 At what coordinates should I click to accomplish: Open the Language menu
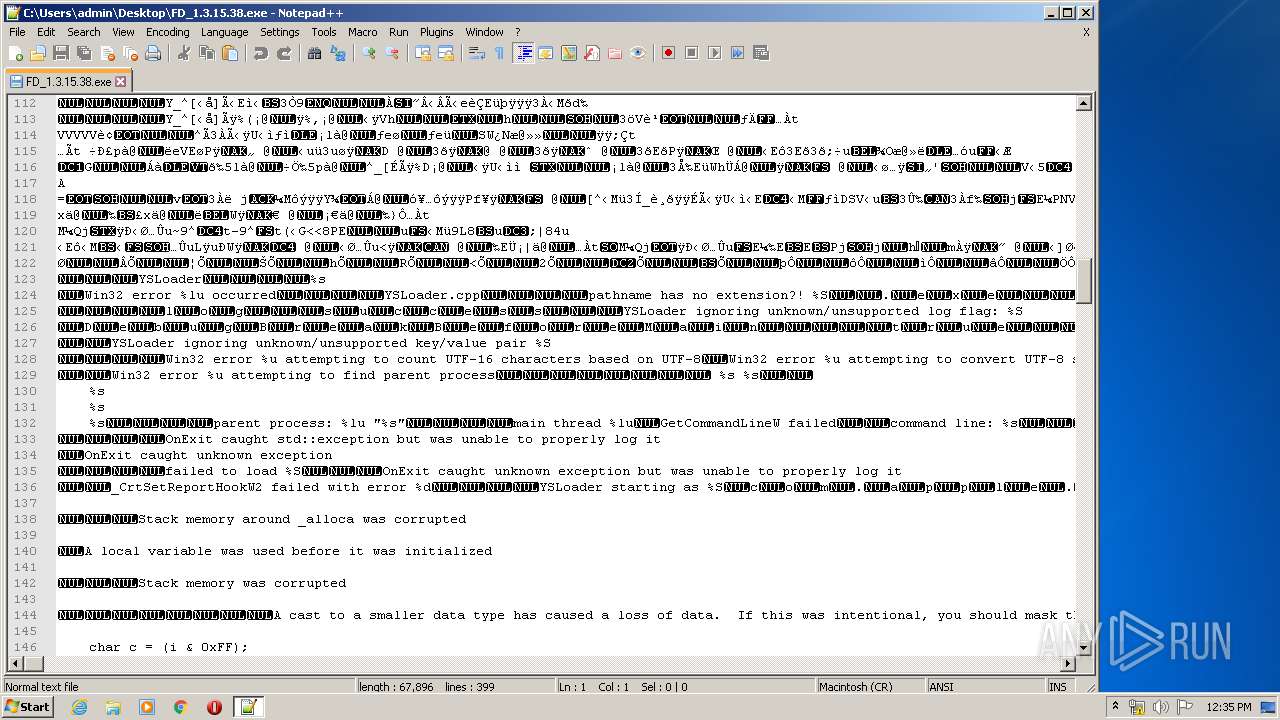(x=224, y=32)
